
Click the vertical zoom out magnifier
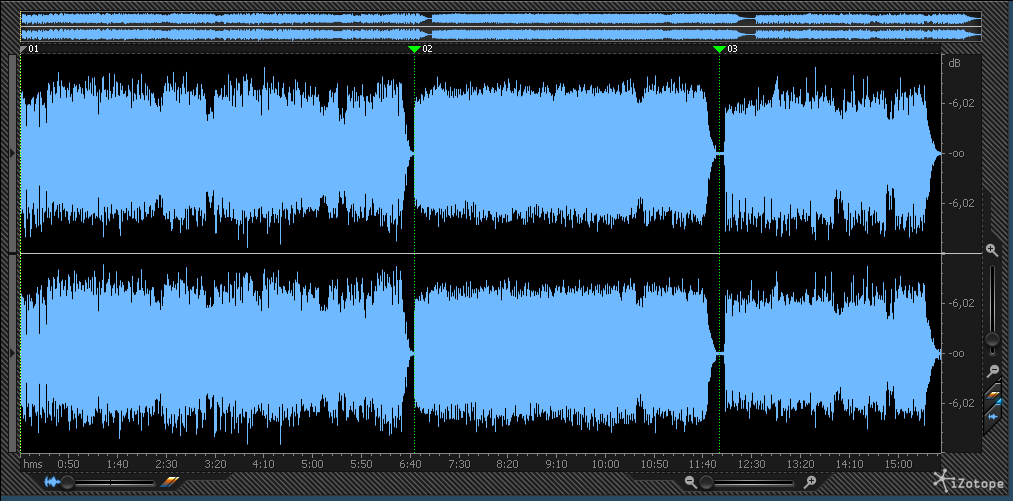[x=991, y=370]
